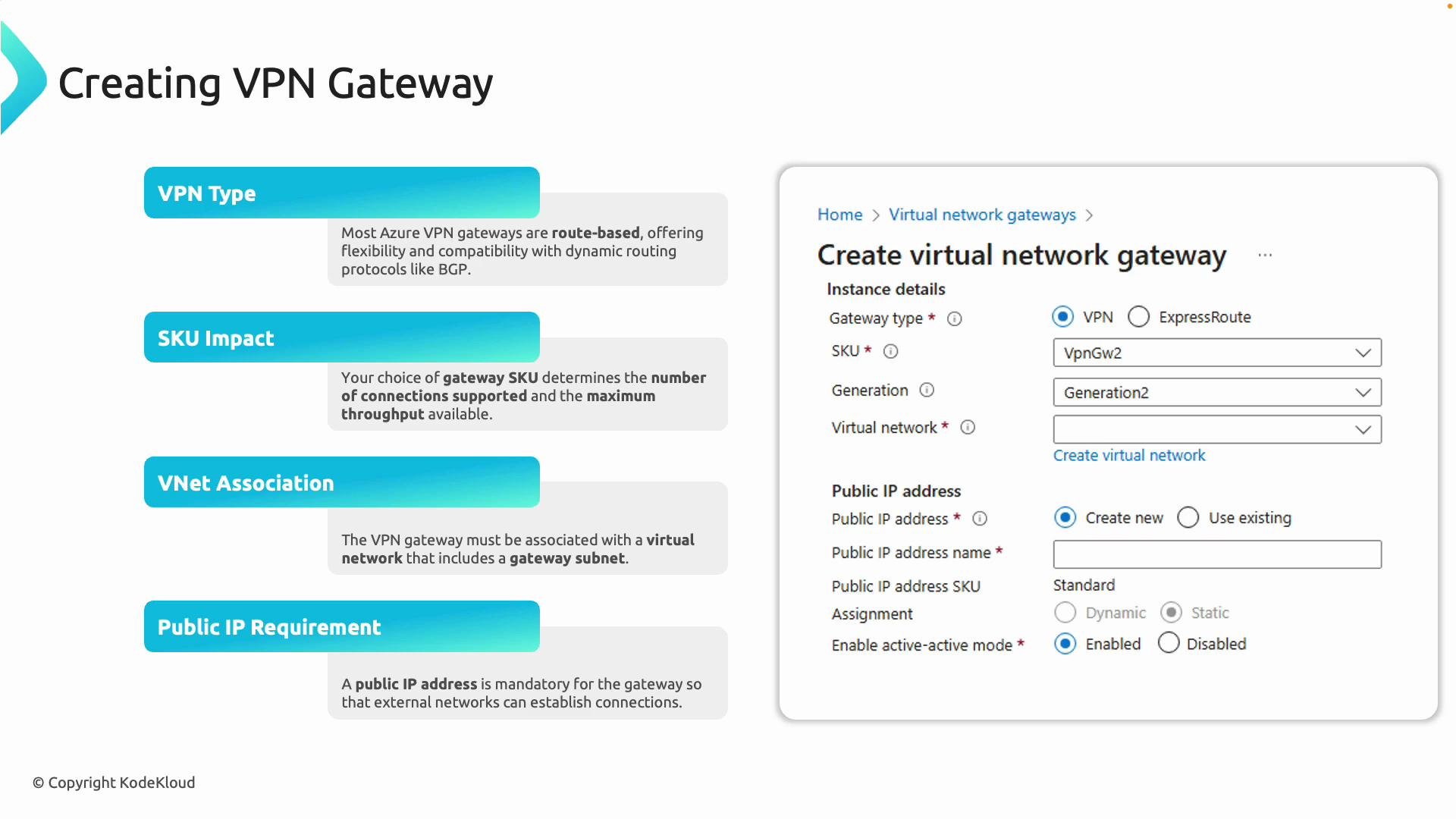Open the Generation dropdown showing Generation2
Screen dimensions: 1456x819
pyautogui.click(x=1217, y=392)
